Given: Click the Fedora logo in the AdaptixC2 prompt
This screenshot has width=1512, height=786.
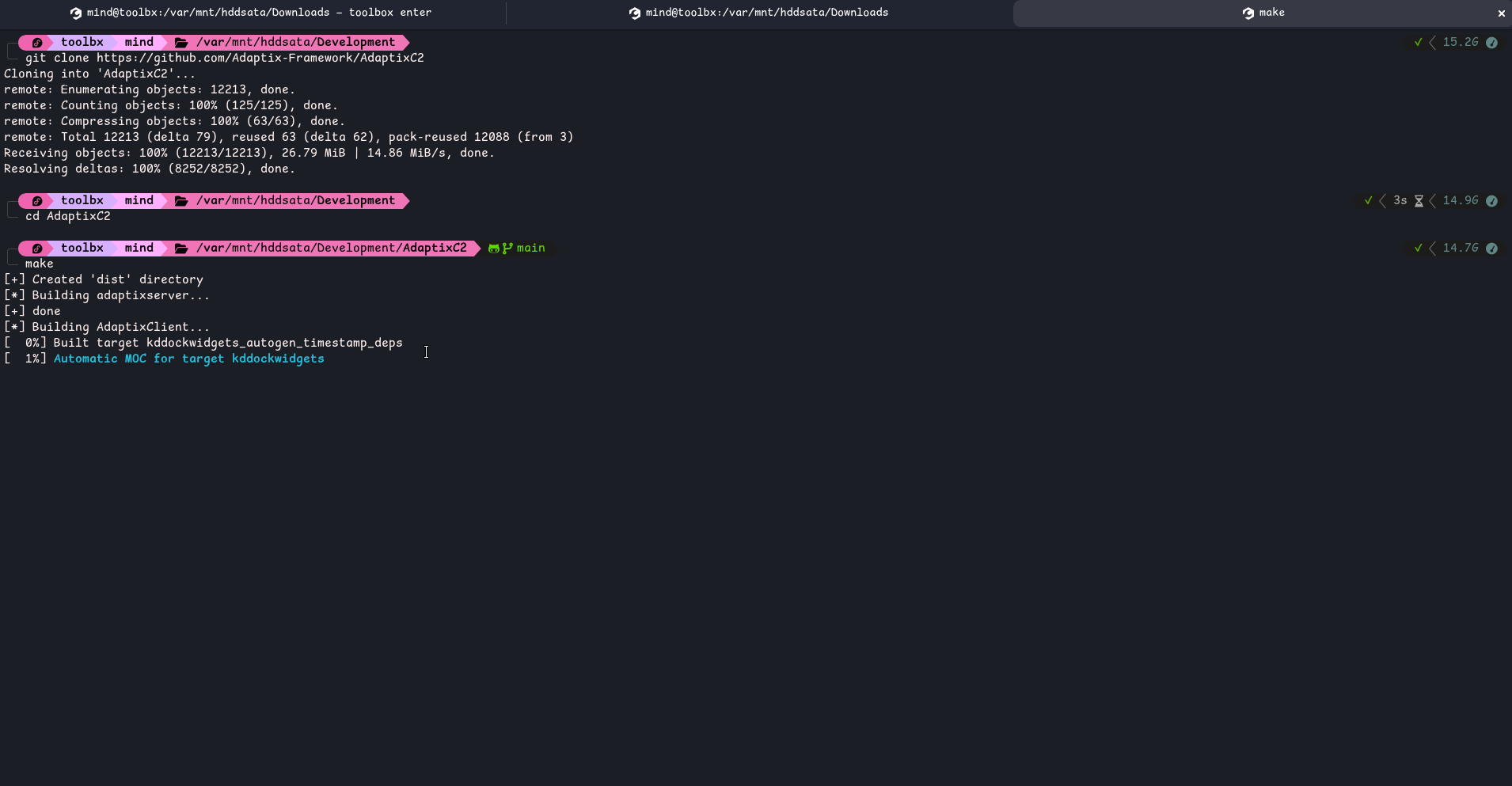Looking at the screenshot, I should pyautogui.click(x=36, y=249).
